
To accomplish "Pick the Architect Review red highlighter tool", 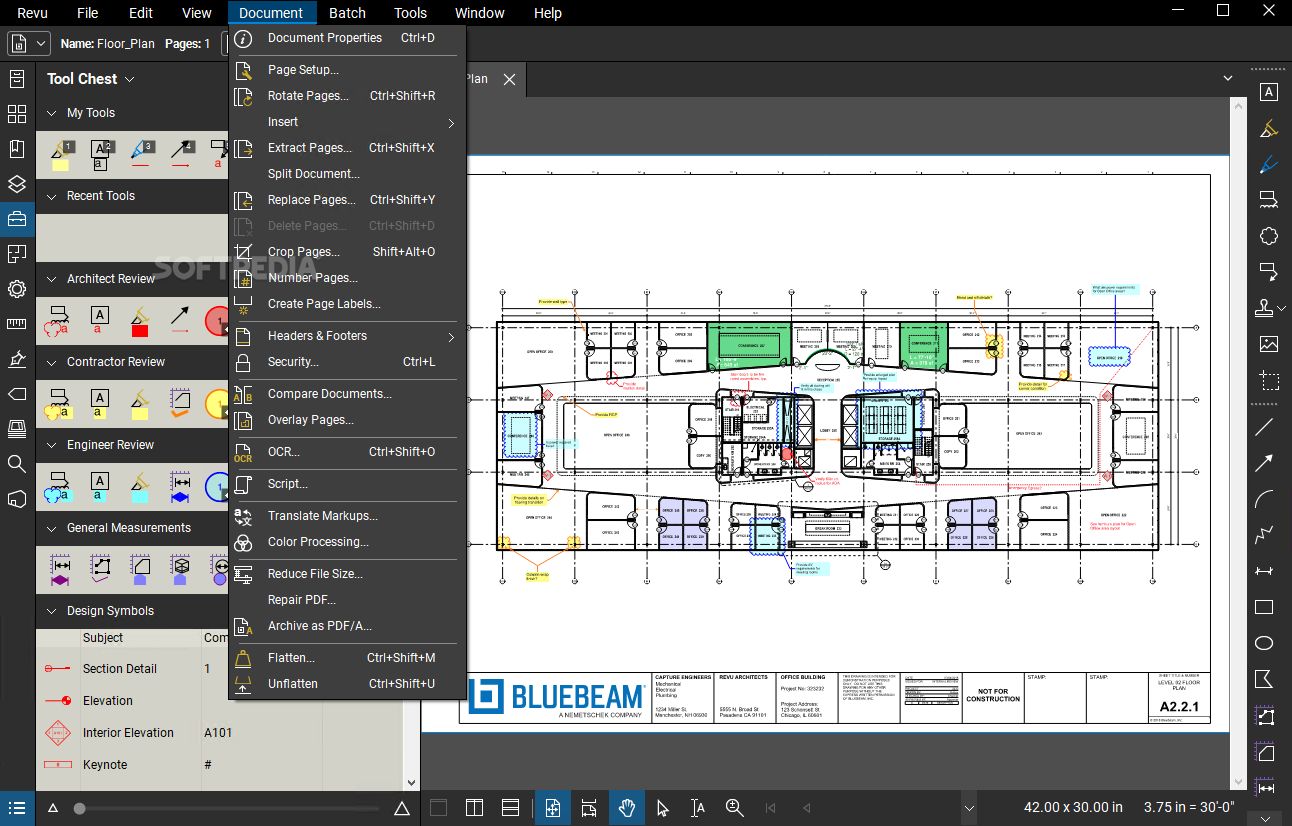I will [139, 320].
